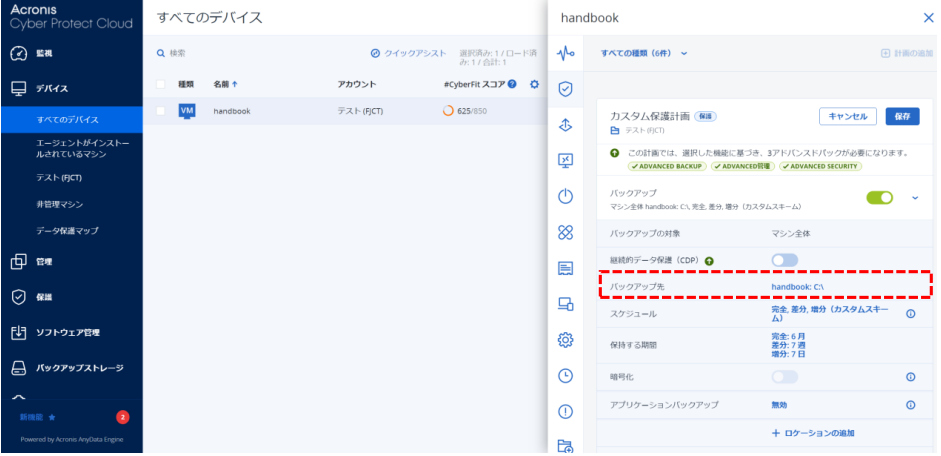Tick the checkbox for handbook device row
Image resolution: width=941 pixels, height=456 pixels.
161,111
